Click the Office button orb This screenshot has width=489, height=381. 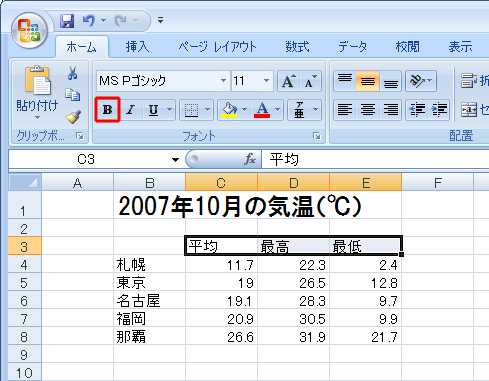[x=29, y=31]
